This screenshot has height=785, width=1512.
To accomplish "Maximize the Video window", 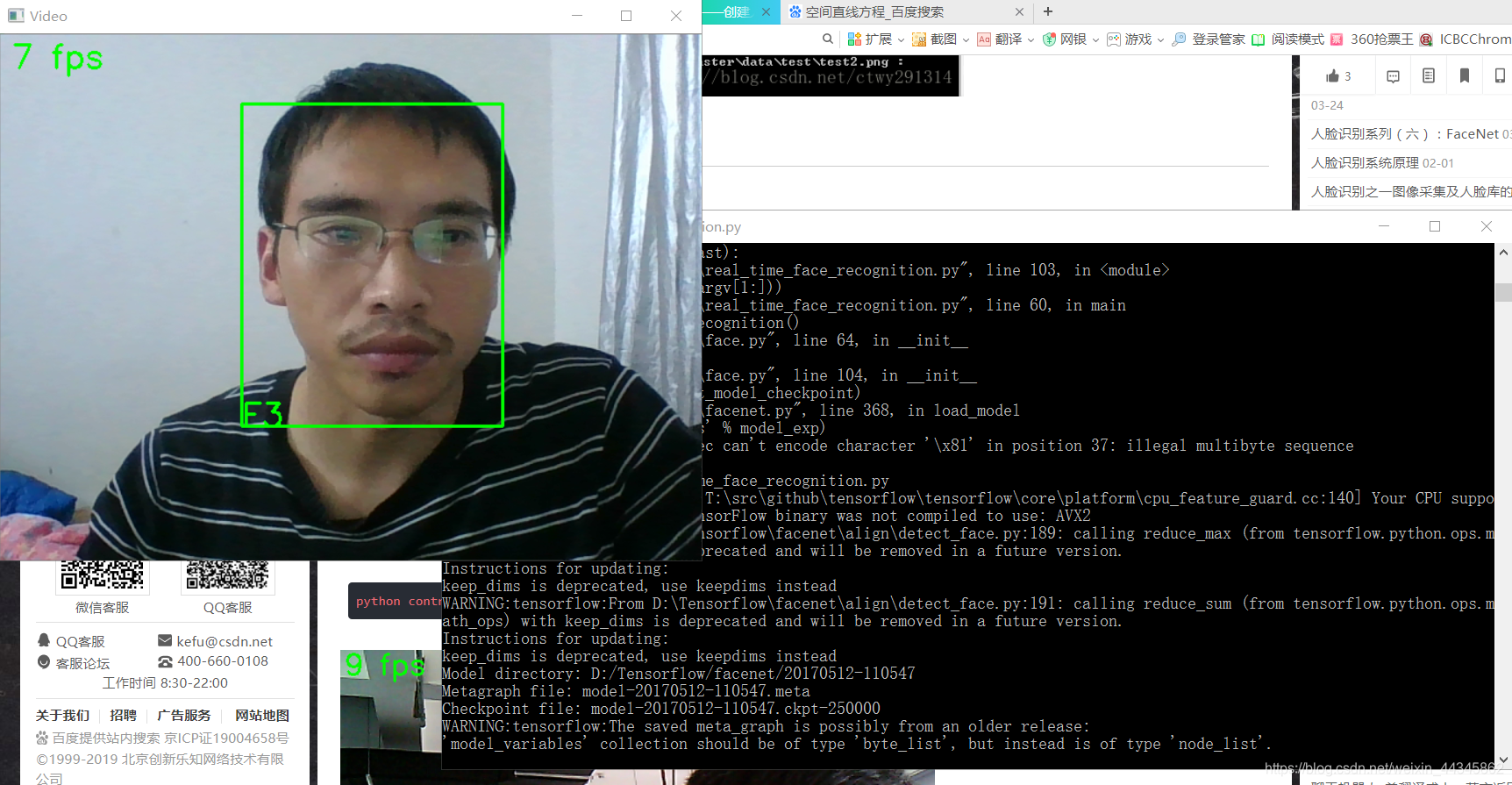I will point(626,16).
